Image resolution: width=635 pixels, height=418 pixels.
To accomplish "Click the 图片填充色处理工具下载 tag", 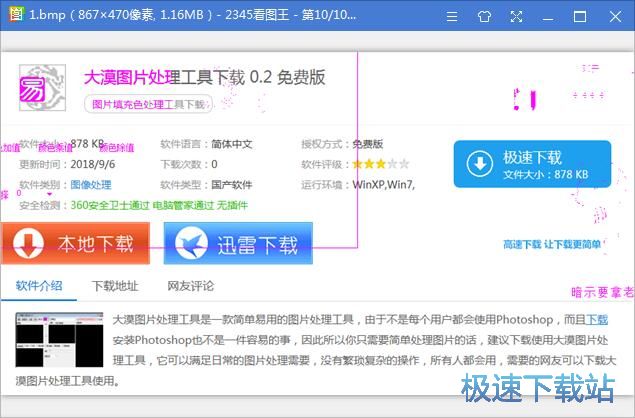I will (148, 104).
